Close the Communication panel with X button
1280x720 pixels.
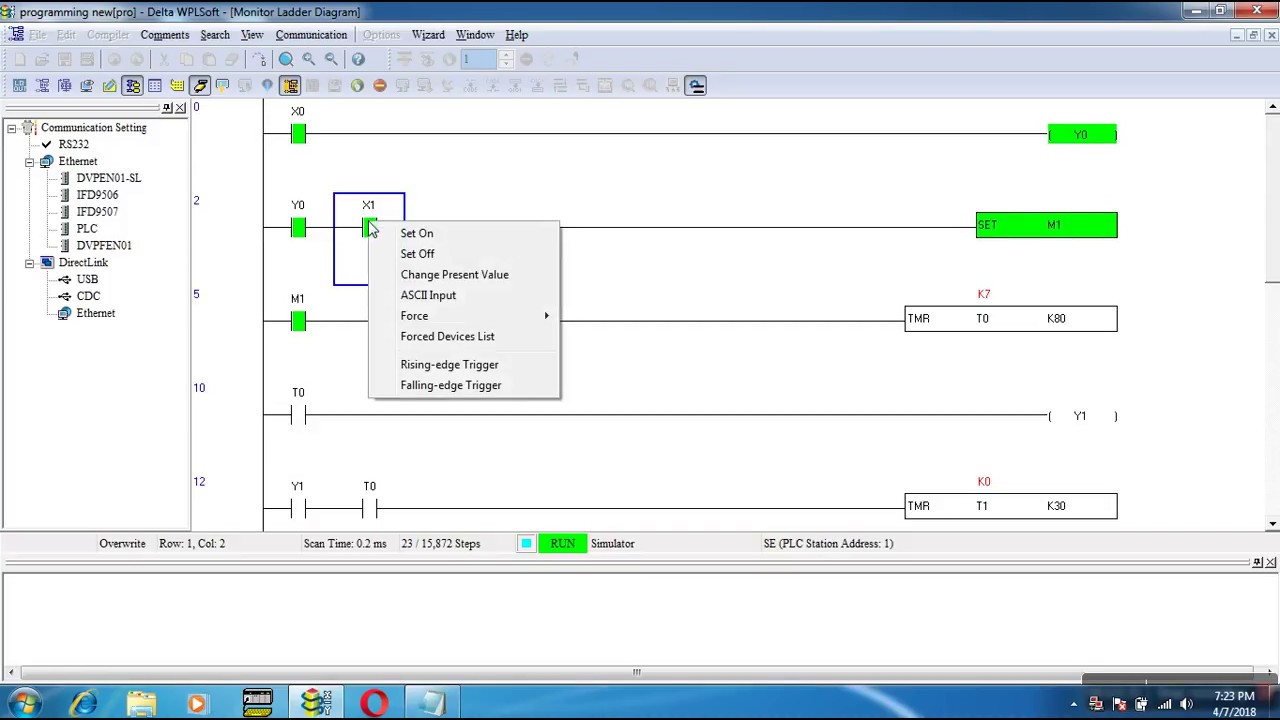pyautogui.click(x=181, y=107)
